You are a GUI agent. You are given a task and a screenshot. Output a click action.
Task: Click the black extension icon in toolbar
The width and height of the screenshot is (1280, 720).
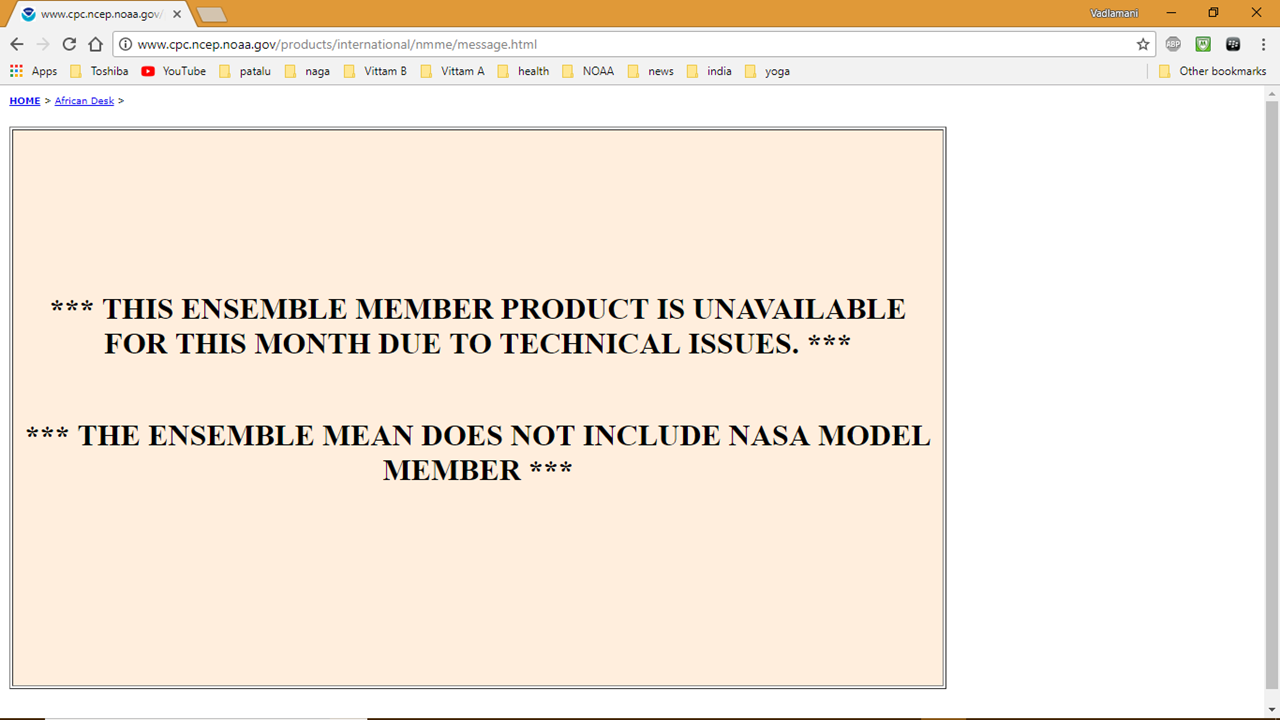point(1233,44)
